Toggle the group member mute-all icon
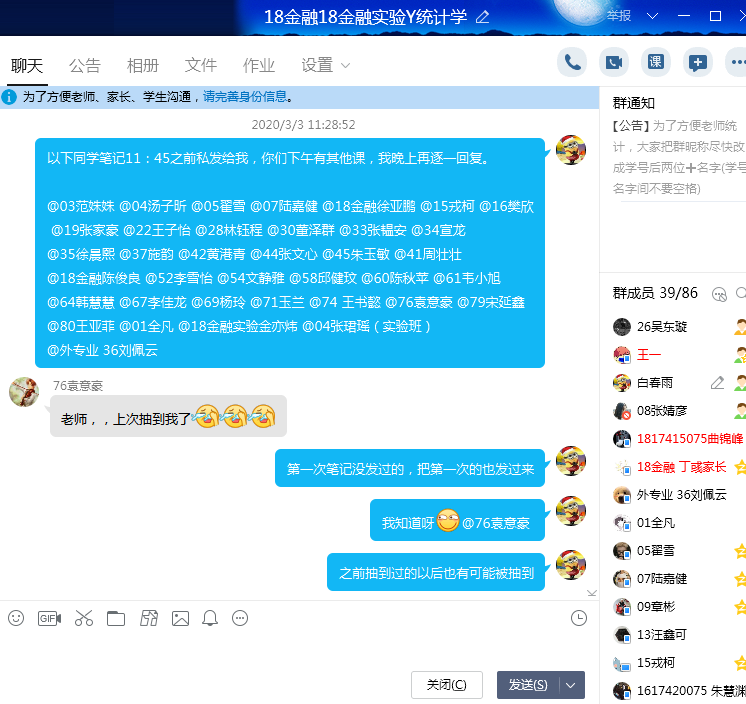 (x=718, y=293)
